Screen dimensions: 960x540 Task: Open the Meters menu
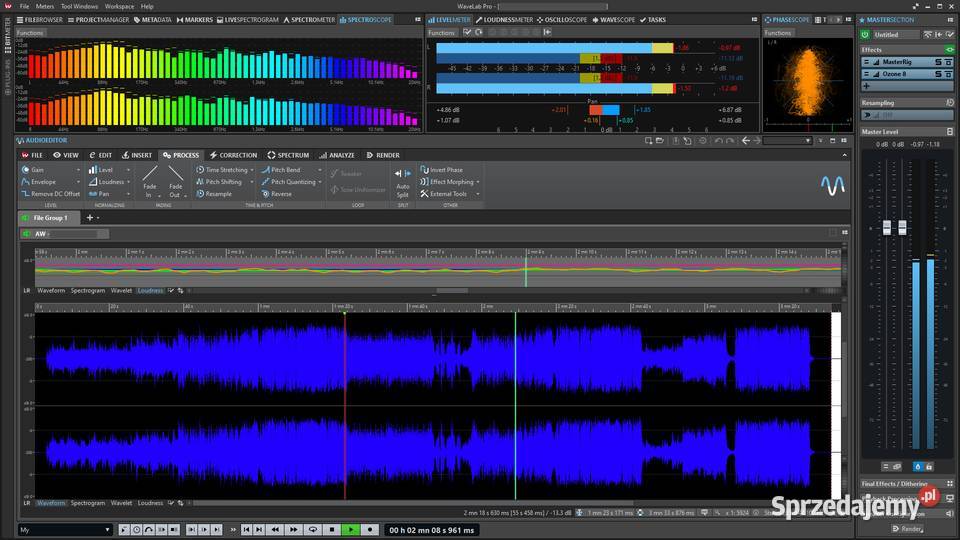pos(45,6)
